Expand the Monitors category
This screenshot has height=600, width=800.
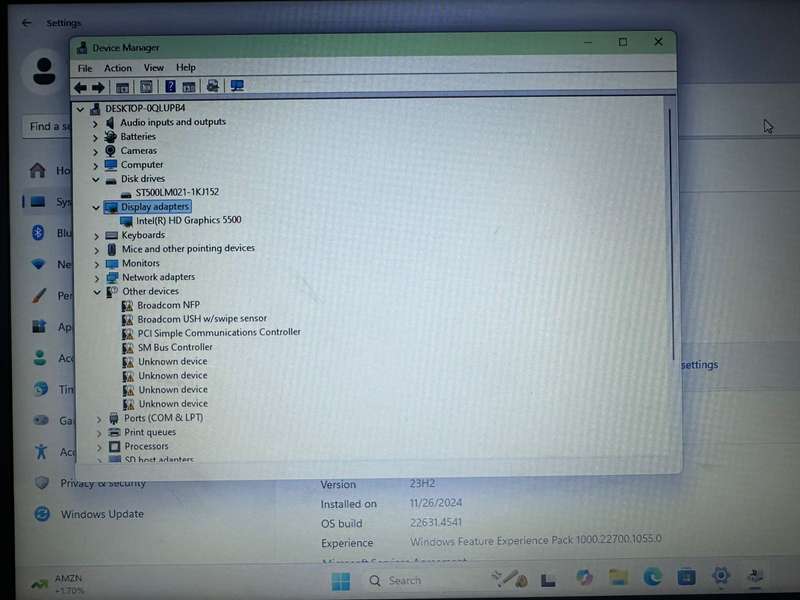pyautogui.click(x=96, y=264)
